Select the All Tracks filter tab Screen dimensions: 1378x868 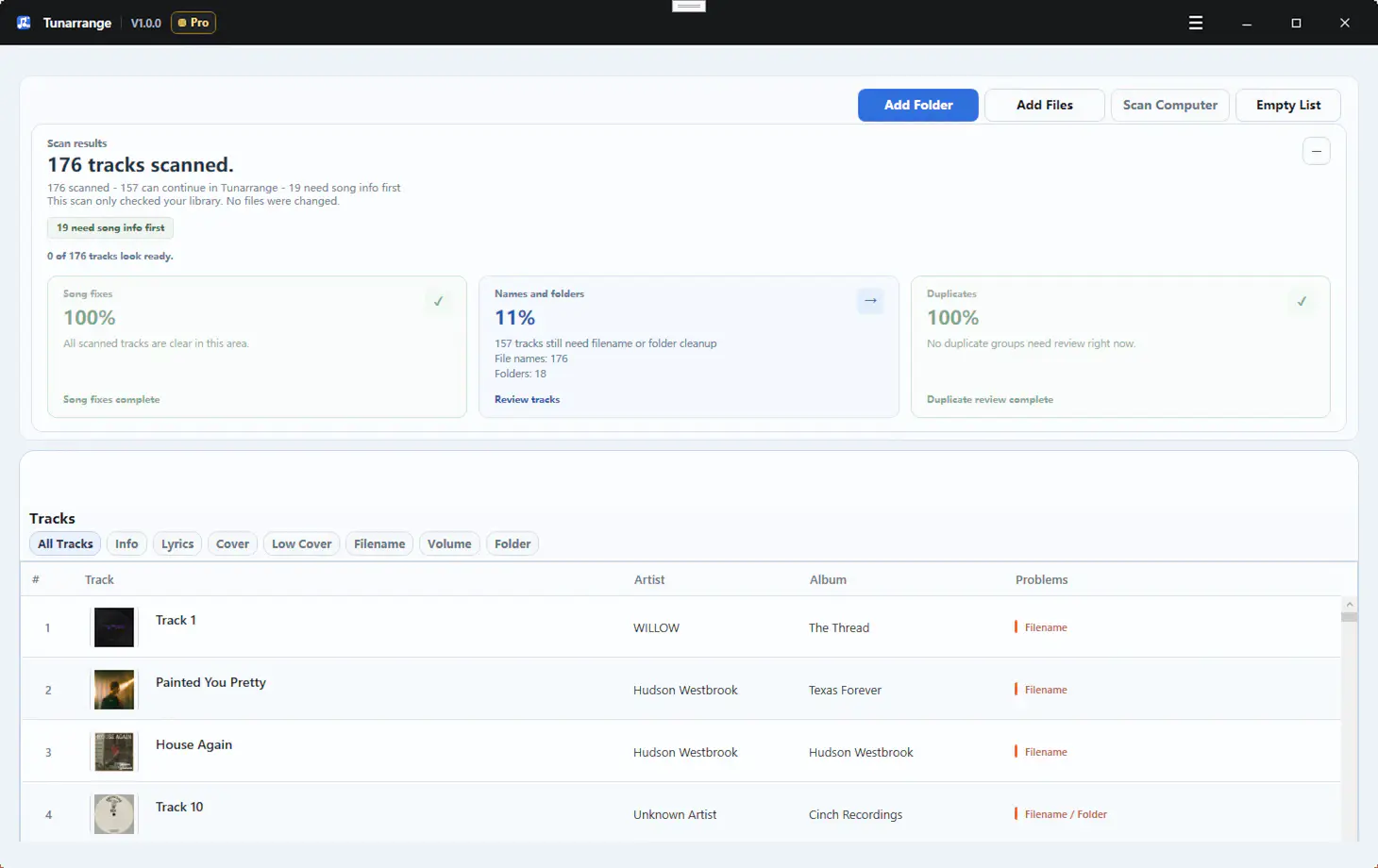[x=65, y=543]
